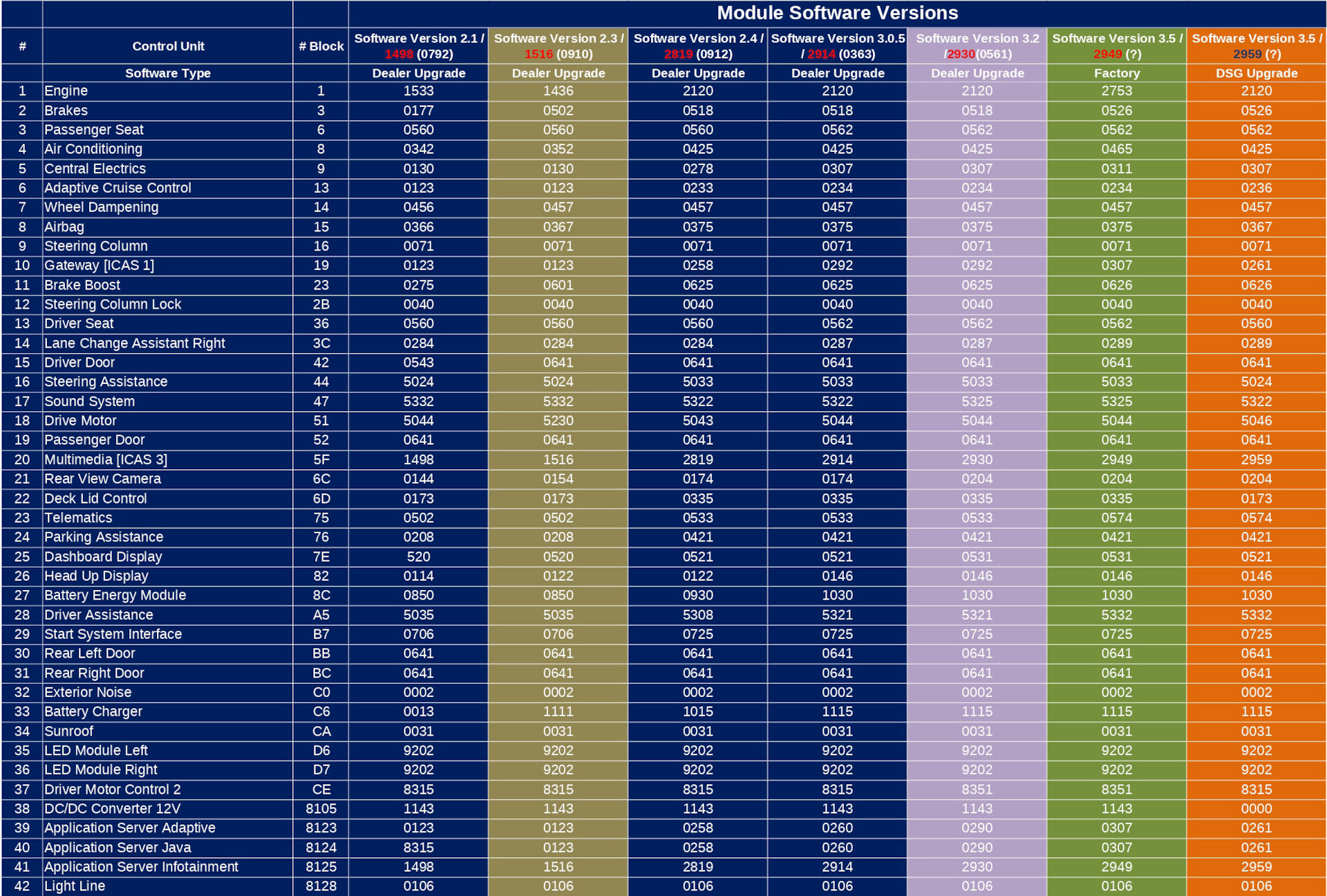Click Software Version 2.3 header cell
1327x896 pixels.
coord(558,46)
